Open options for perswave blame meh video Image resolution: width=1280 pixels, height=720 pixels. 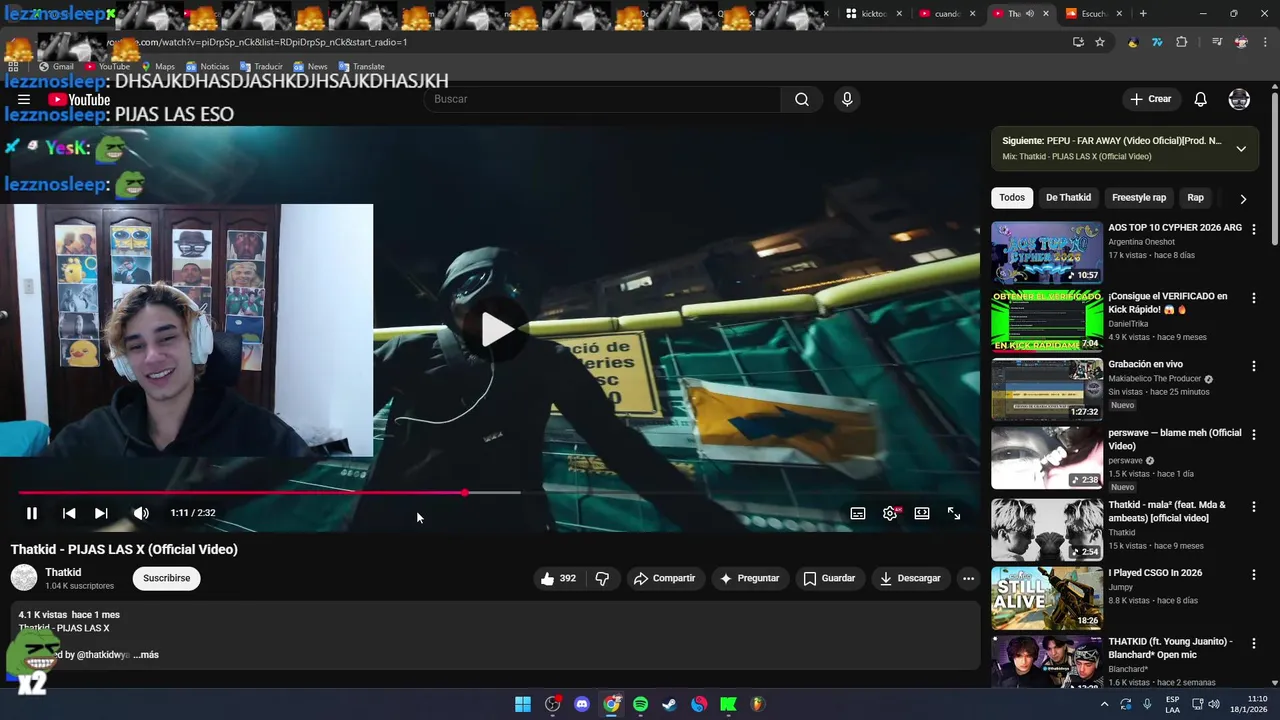pyautogui.click(x=1253, y=435)
